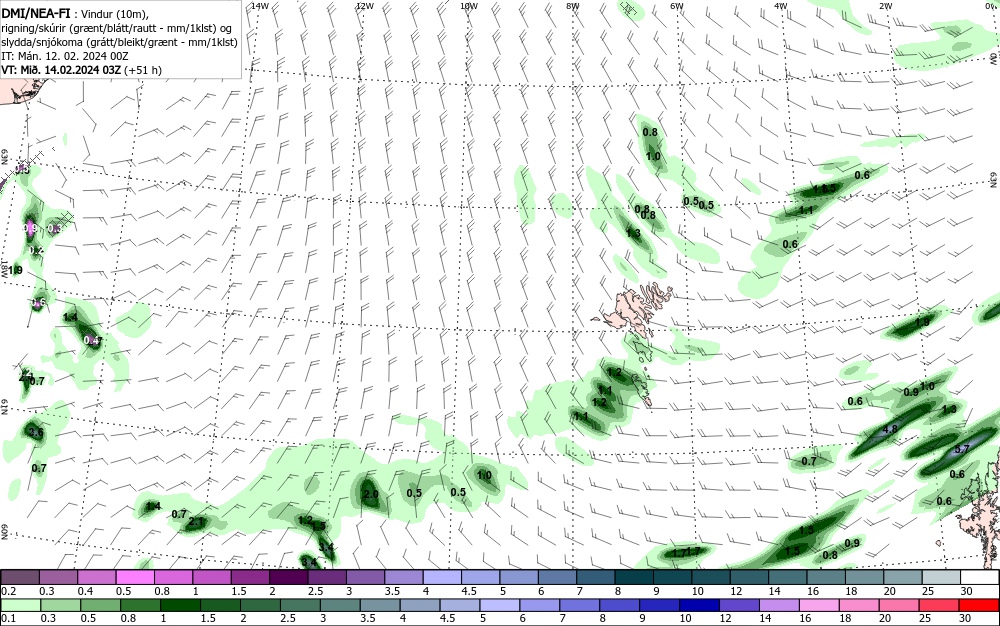Viewport: 1000px width, 626px height.
Task: Click the 2.0 precipitation value on the map
Action: [371, 494]
